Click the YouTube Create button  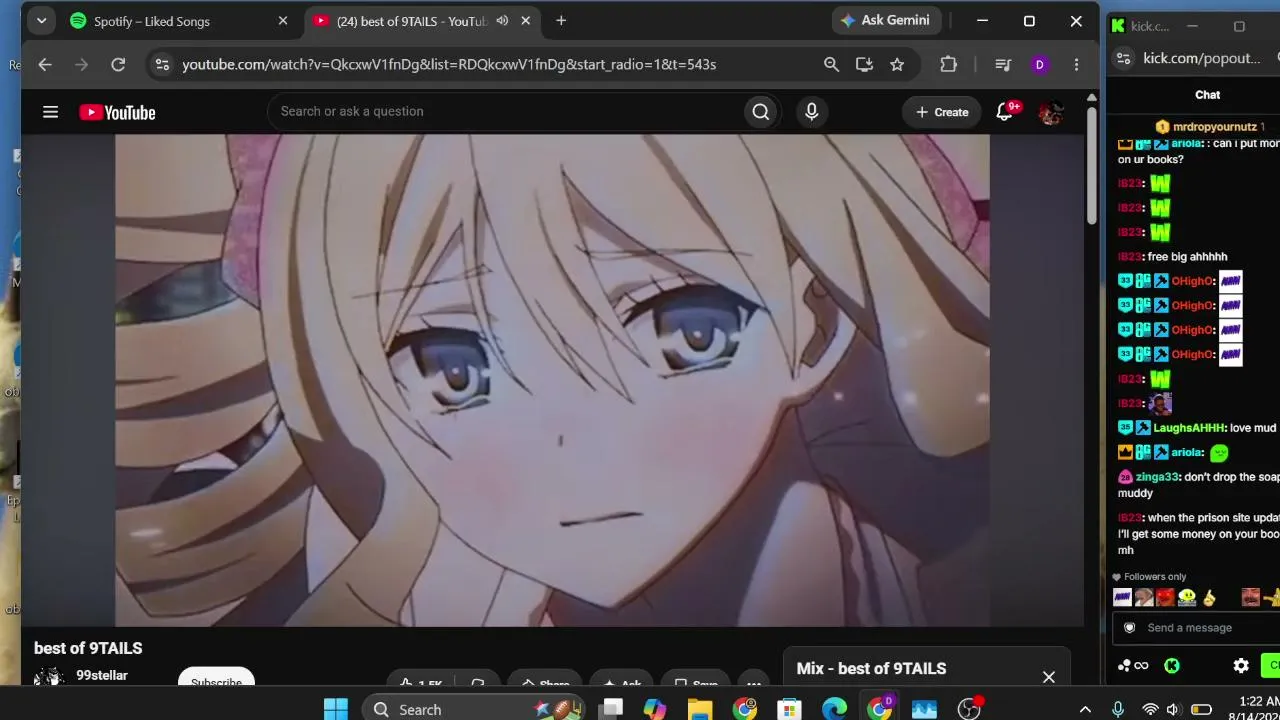(x=942, y=112)
